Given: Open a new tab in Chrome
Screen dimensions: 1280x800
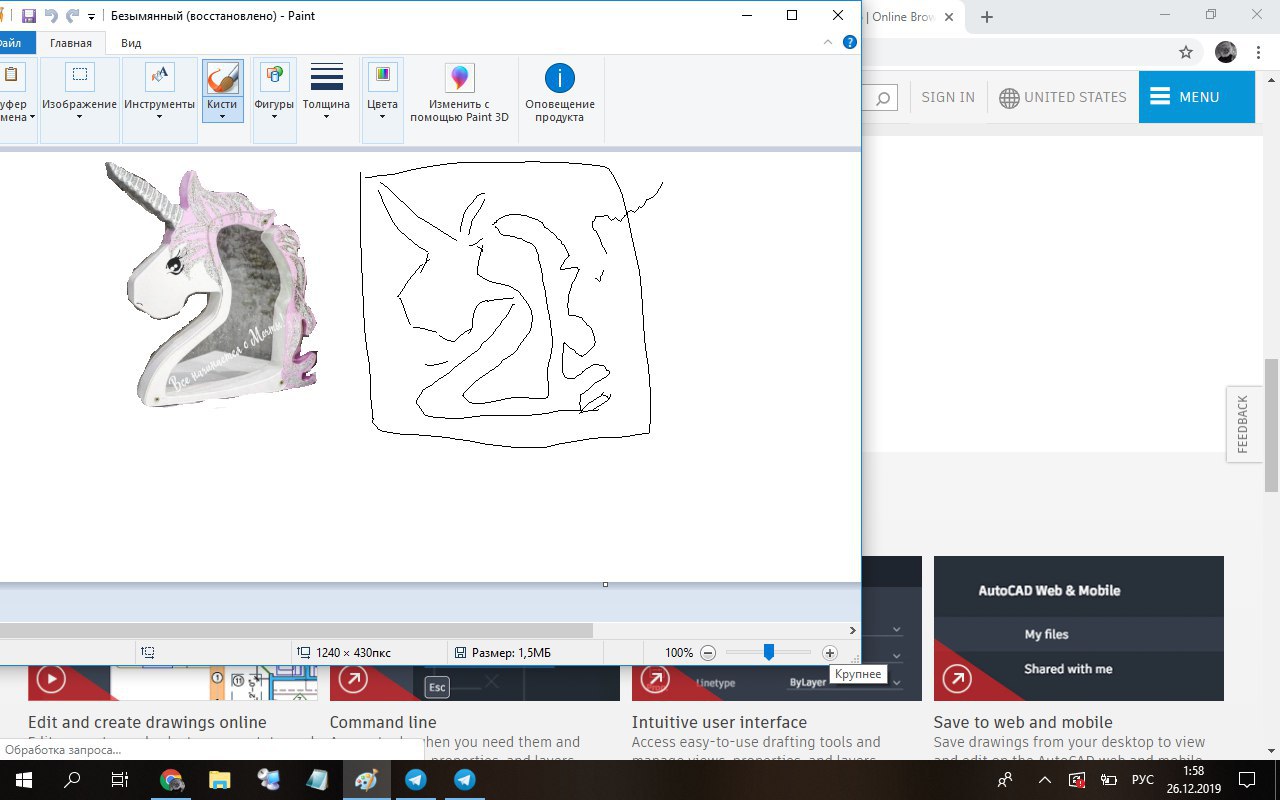Looking at the screenshot, I should pos(987,17).
